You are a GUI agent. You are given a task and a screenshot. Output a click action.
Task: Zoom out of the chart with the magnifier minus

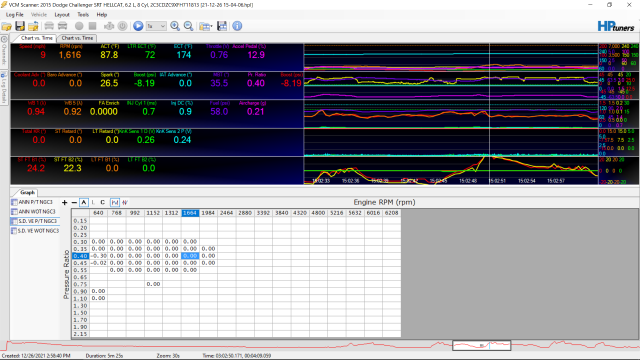[189, 26]
